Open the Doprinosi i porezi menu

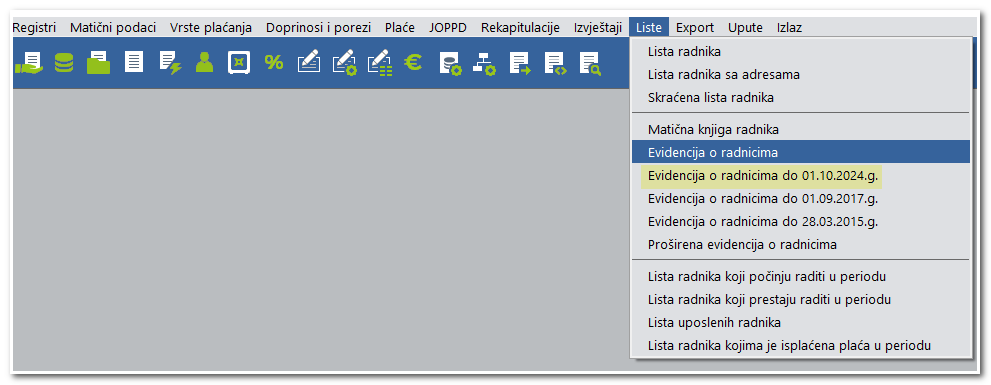tap(318, 27)
